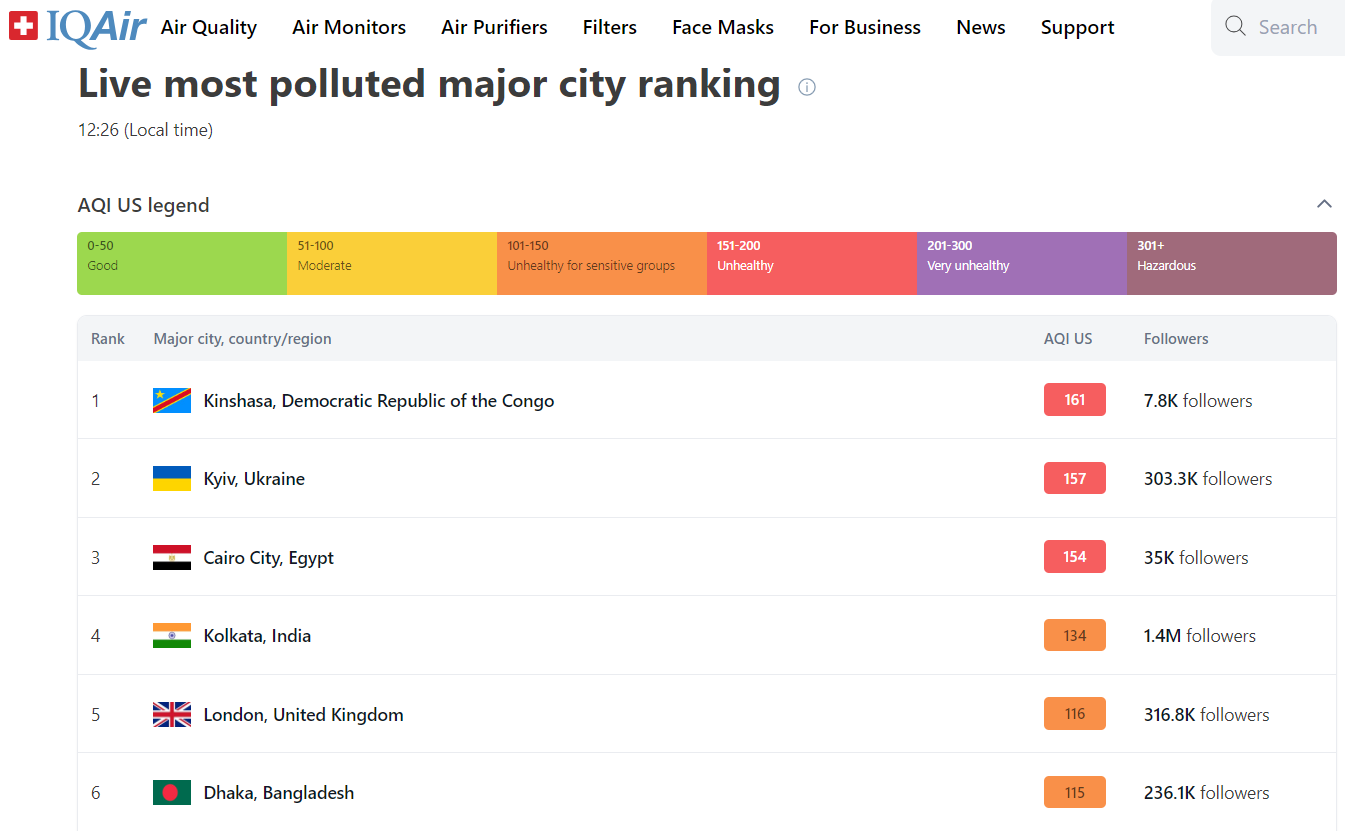1345x831 pixels.
Task: Click the United Kingdom flag icon
Action: pyautogui.click(x=172, y=715)
